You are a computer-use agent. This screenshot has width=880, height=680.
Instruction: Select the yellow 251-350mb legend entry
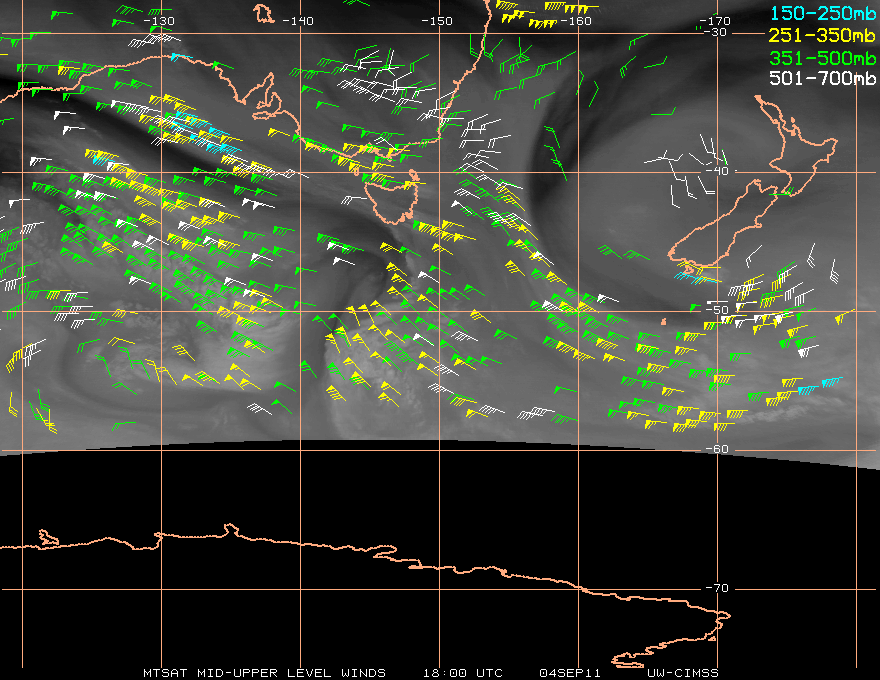point(822,34)
